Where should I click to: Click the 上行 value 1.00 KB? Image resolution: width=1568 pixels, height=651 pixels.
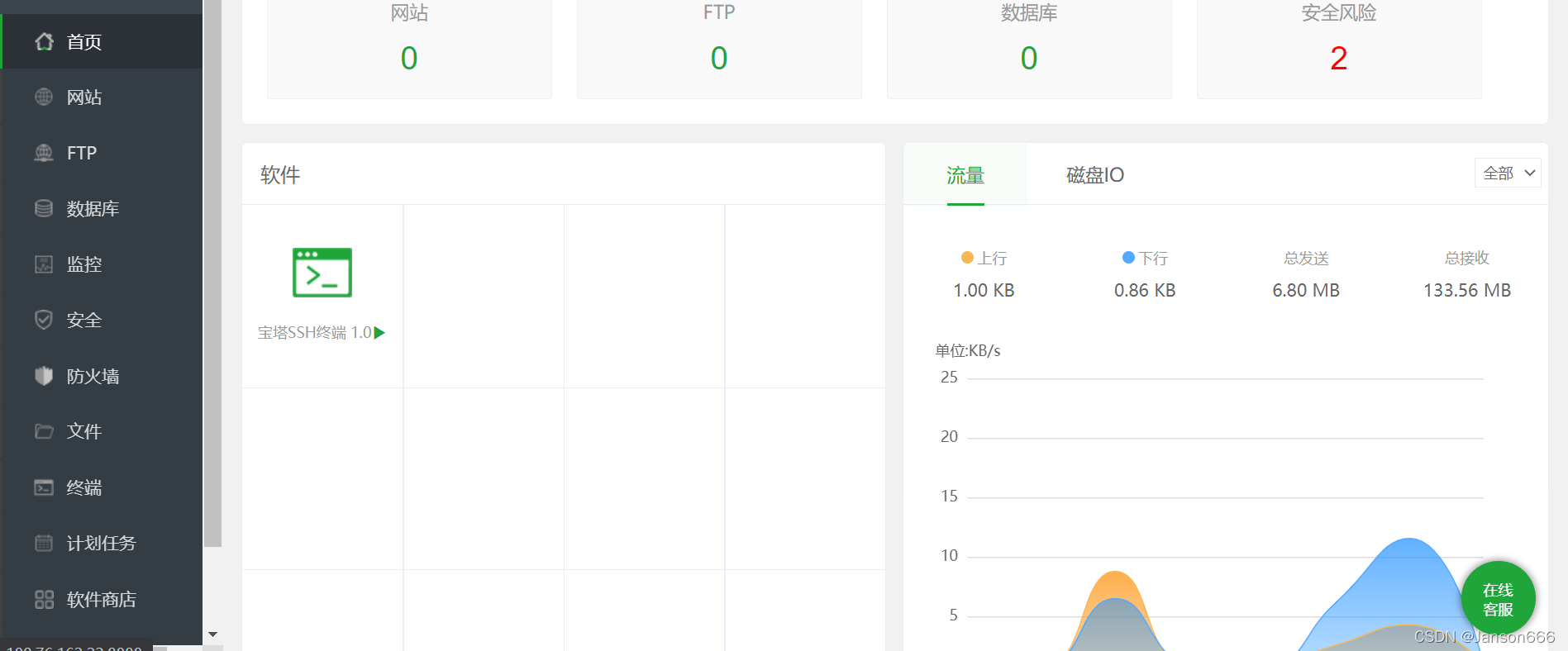tap(984, 290)
